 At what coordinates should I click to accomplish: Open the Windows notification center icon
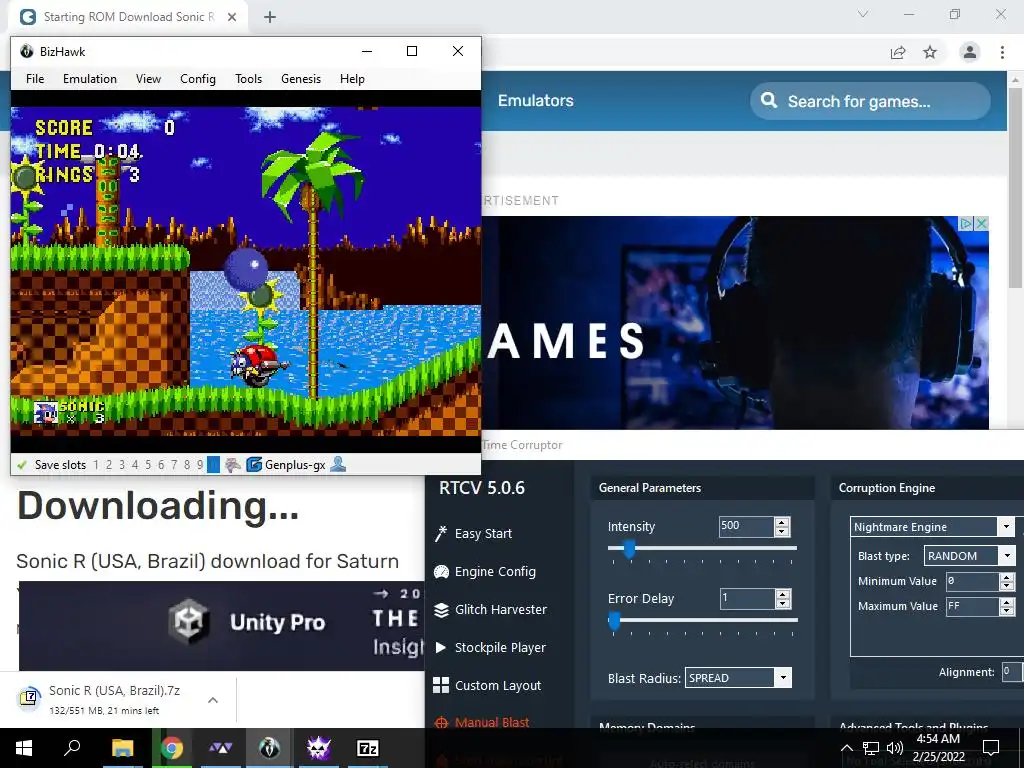(991, 748)
